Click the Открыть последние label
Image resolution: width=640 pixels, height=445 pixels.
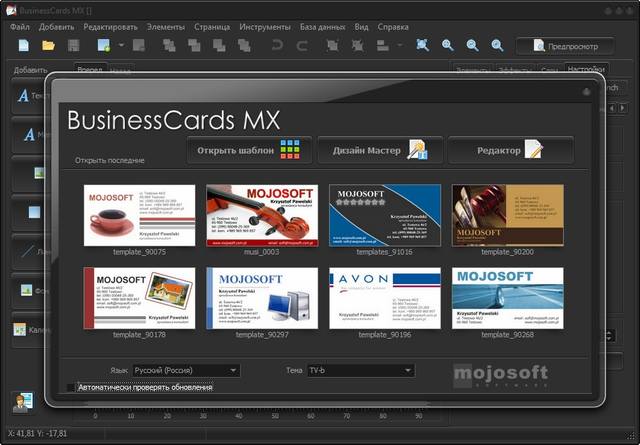(109, 160)
